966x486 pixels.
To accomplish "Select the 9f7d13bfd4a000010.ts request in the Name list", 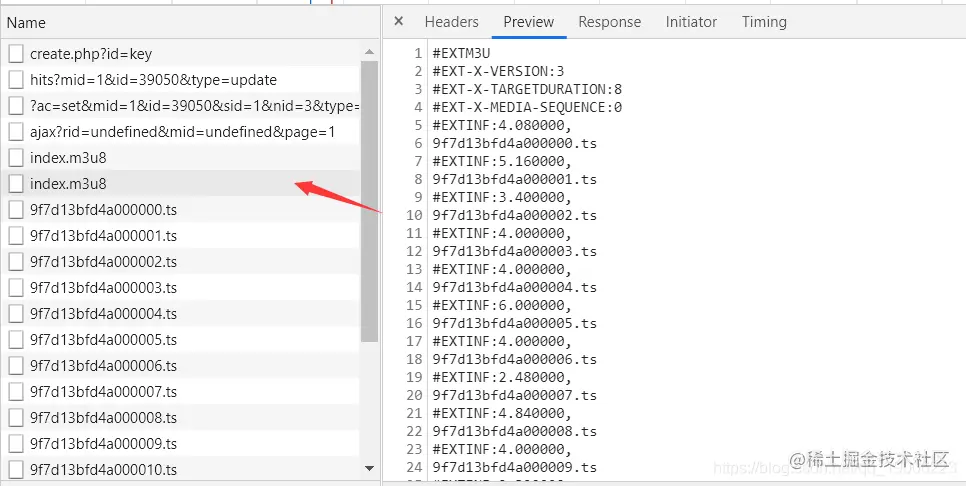I will click(x=104, y=470).
